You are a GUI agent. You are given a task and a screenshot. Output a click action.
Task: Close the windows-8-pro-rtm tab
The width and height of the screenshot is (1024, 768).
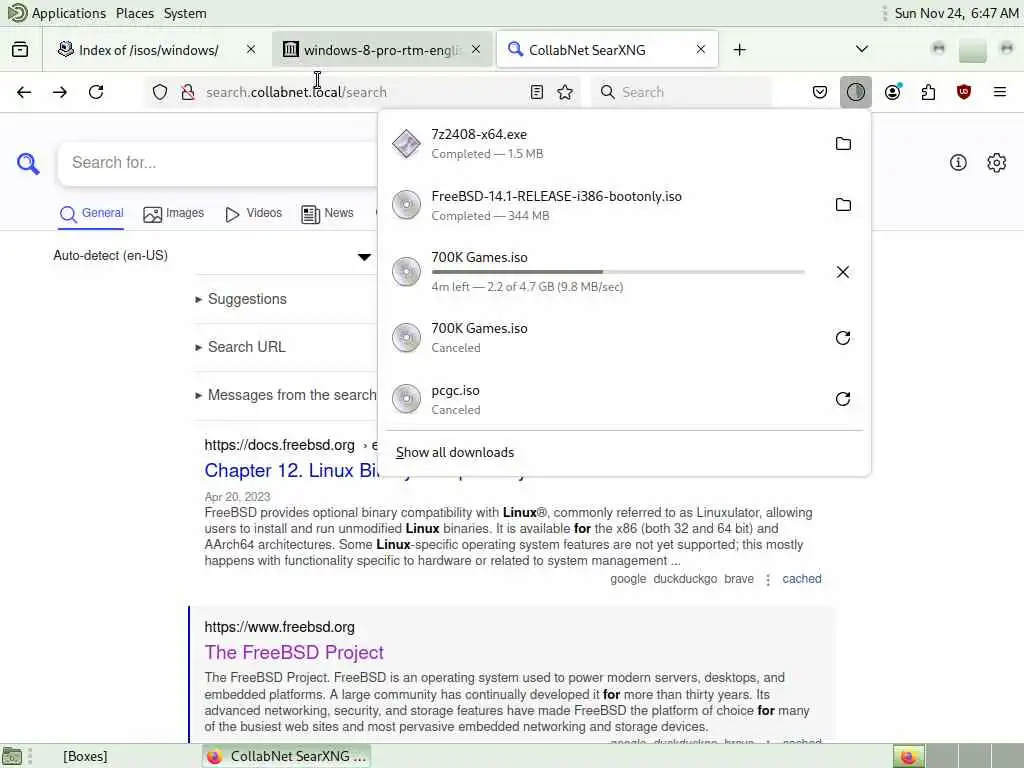point(476,49)
